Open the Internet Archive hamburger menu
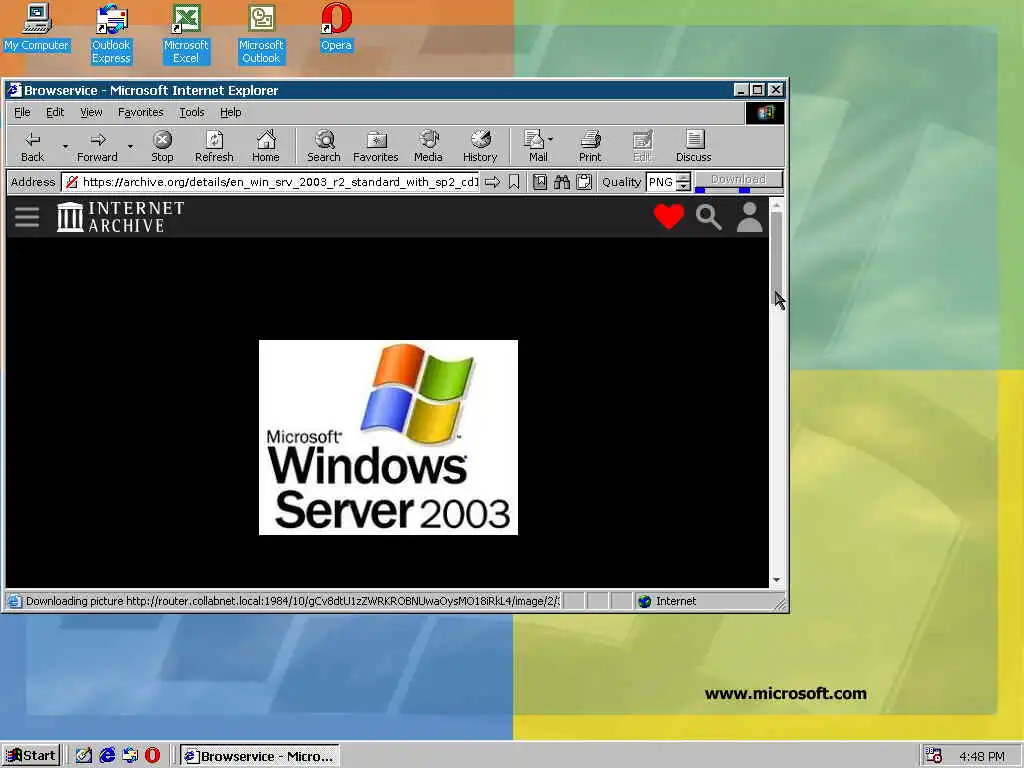Screen dimensions: 1024x768 coord(27,217)
